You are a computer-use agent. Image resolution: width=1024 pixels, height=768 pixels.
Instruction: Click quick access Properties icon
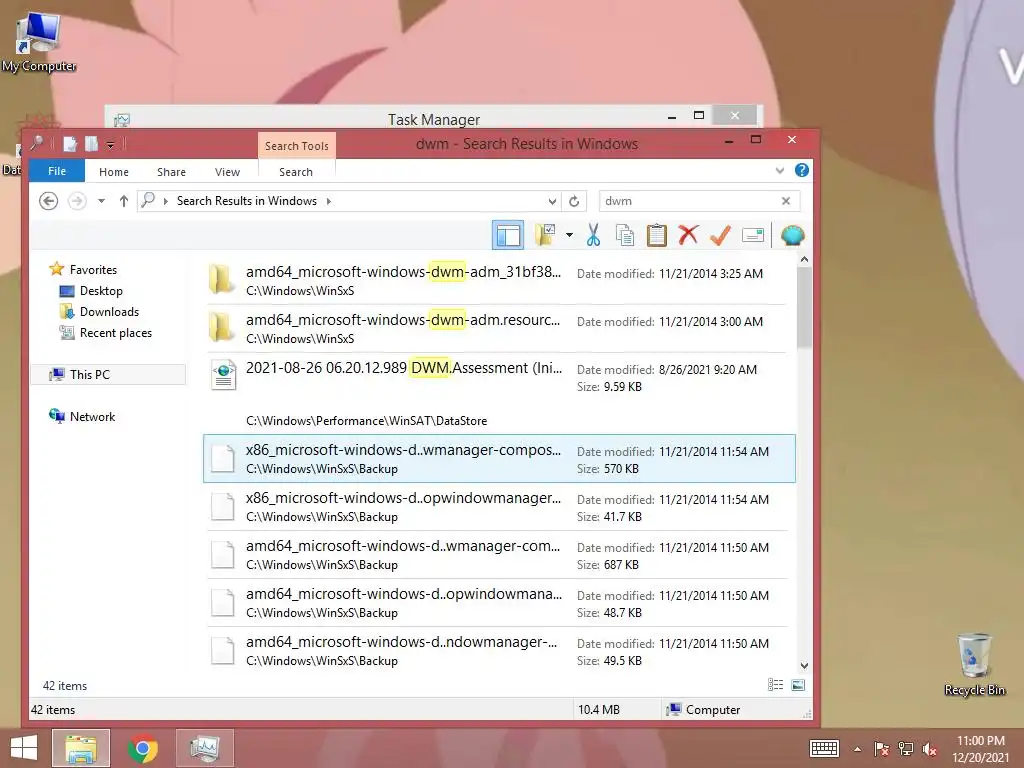point(70,144)
